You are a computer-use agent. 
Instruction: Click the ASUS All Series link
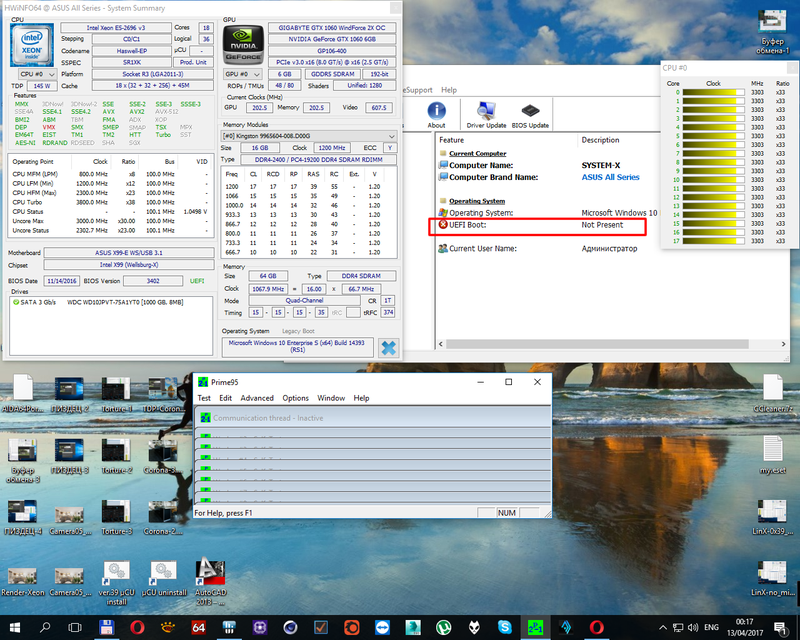click(610, 177)
